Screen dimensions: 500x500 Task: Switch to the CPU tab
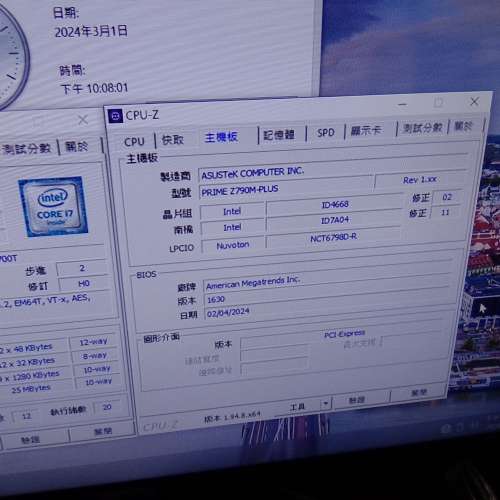[134, 142]
